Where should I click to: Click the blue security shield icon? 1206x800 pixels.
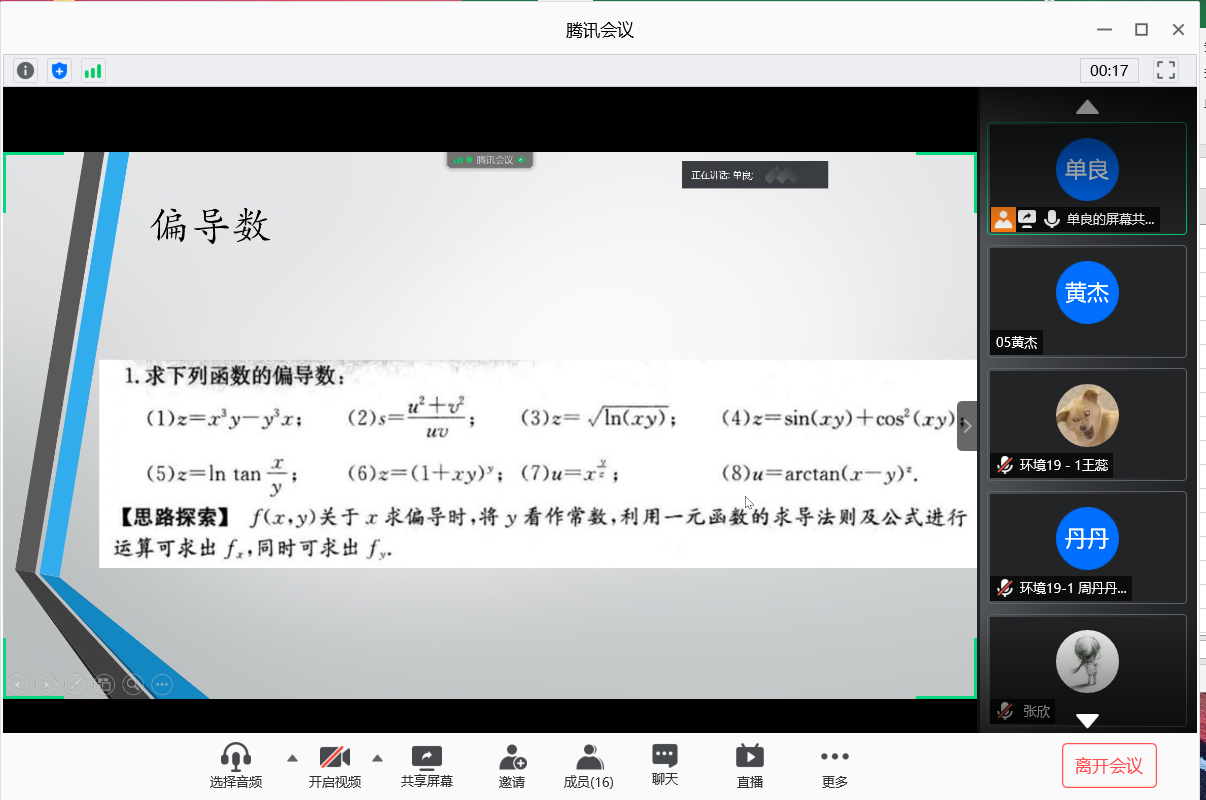coord(60,70)
